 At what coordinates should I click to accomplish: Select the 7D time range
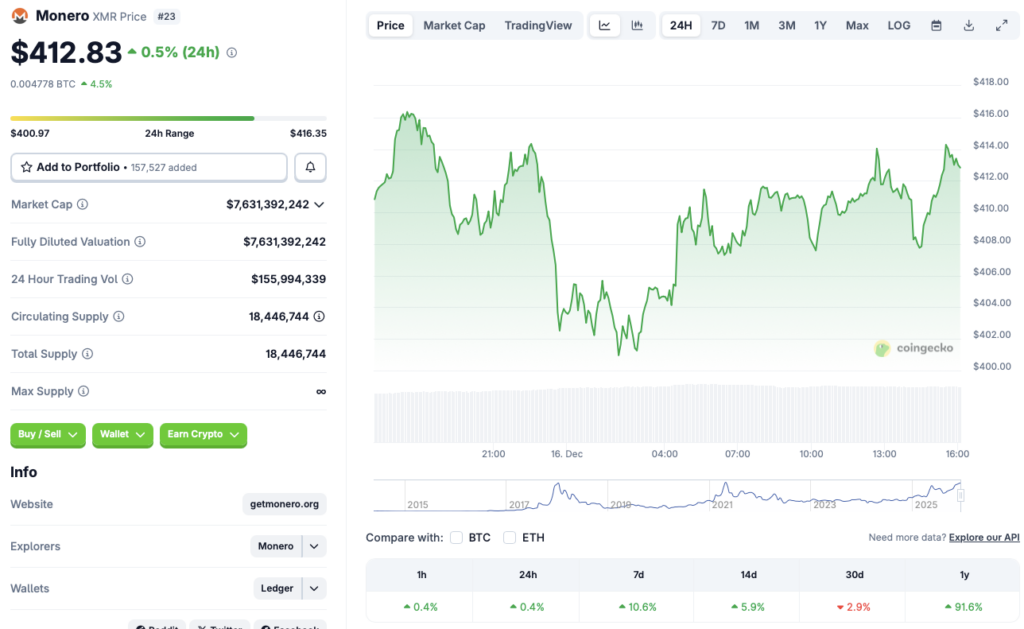[717, 24]
